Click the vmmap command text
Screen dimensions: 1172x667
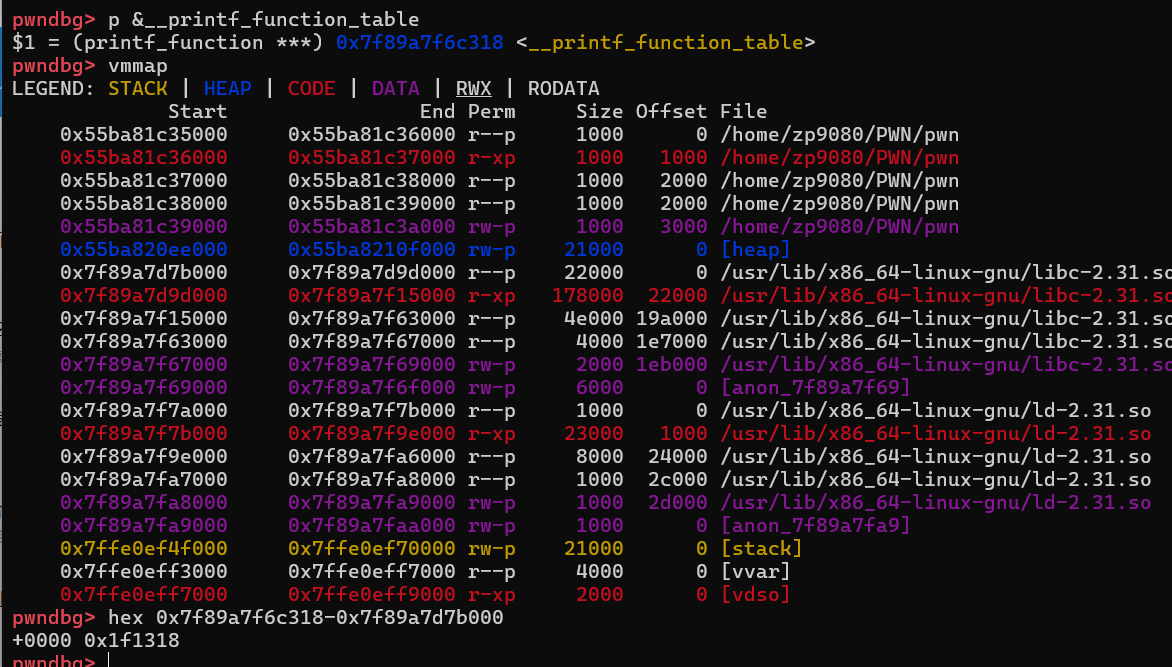pos(138,66)
